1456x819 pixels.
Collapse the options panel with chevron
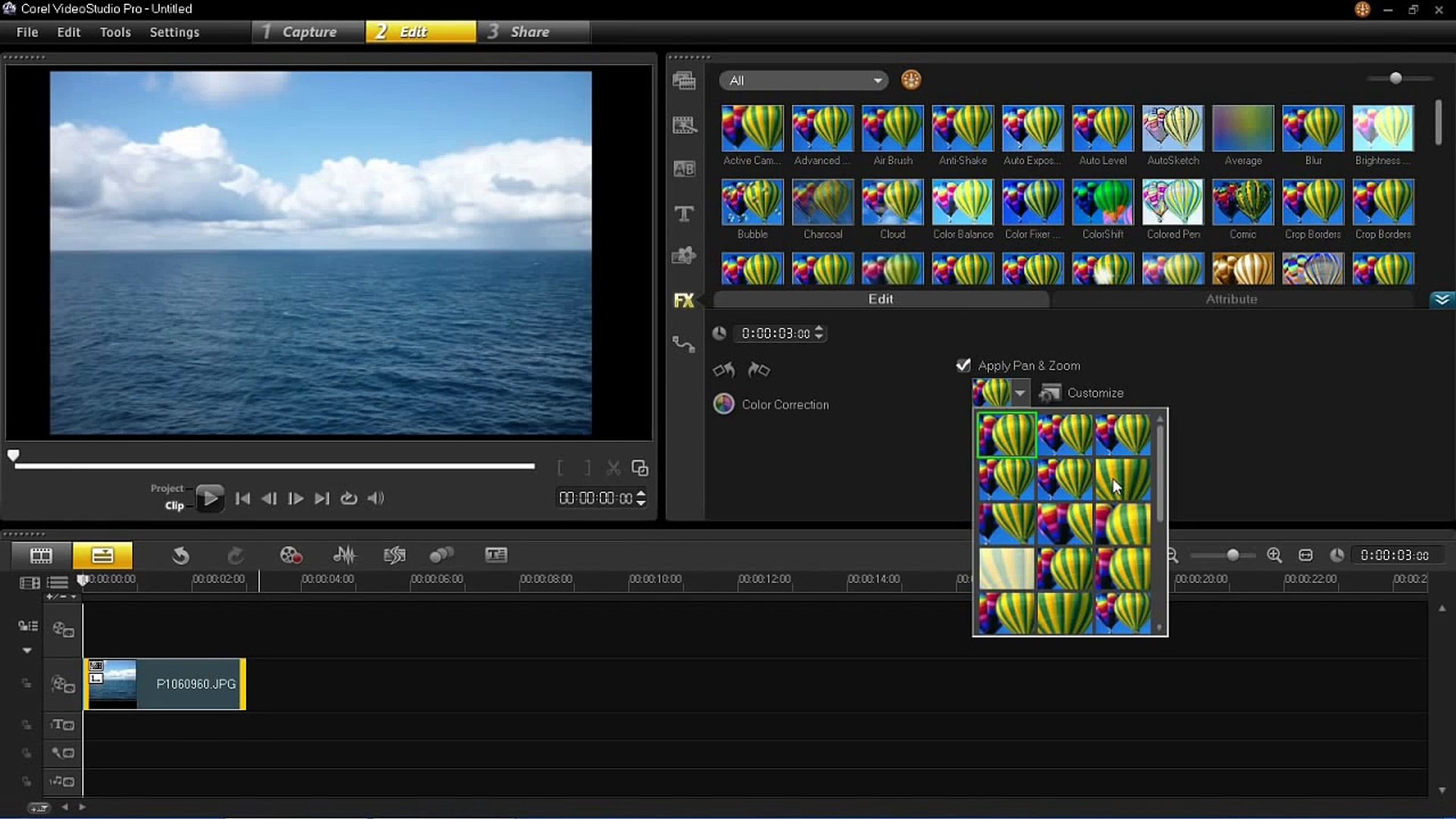(x=1442, y=300)
